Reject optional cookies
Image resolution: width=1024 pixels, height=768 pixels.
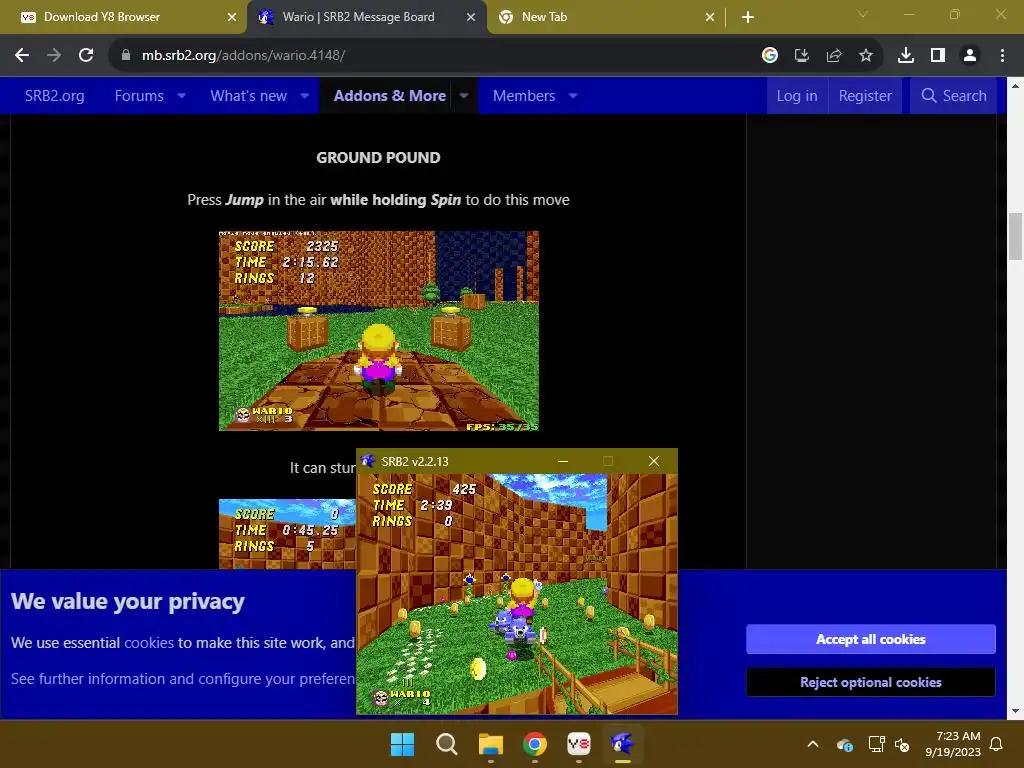[x=871, y=682]
